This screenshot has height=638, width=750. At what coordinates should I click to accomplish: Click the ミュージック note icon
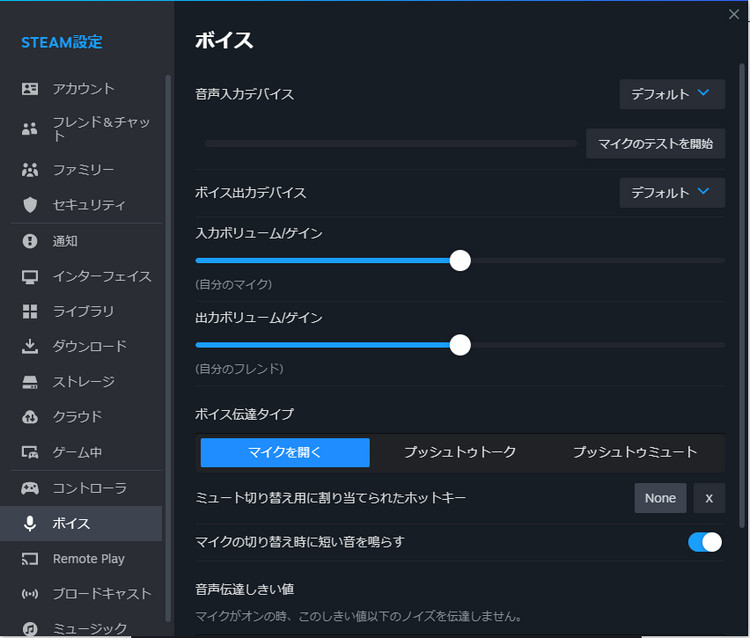coord(30,629)
